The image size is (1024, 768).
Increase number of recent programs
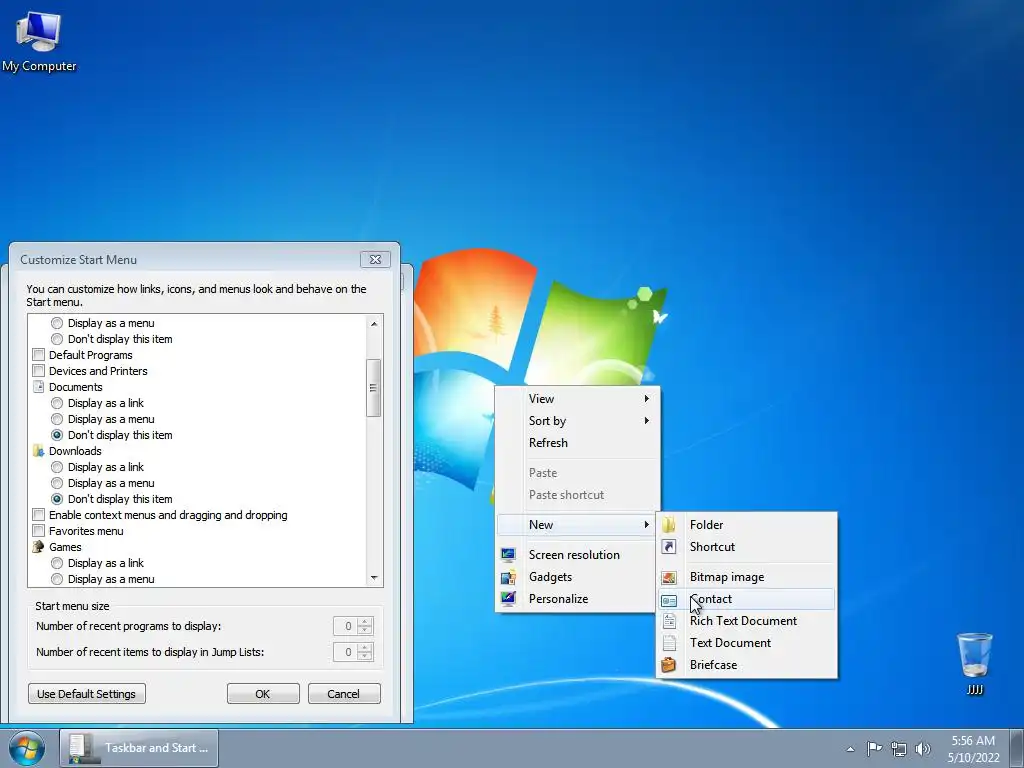point(365,622)
